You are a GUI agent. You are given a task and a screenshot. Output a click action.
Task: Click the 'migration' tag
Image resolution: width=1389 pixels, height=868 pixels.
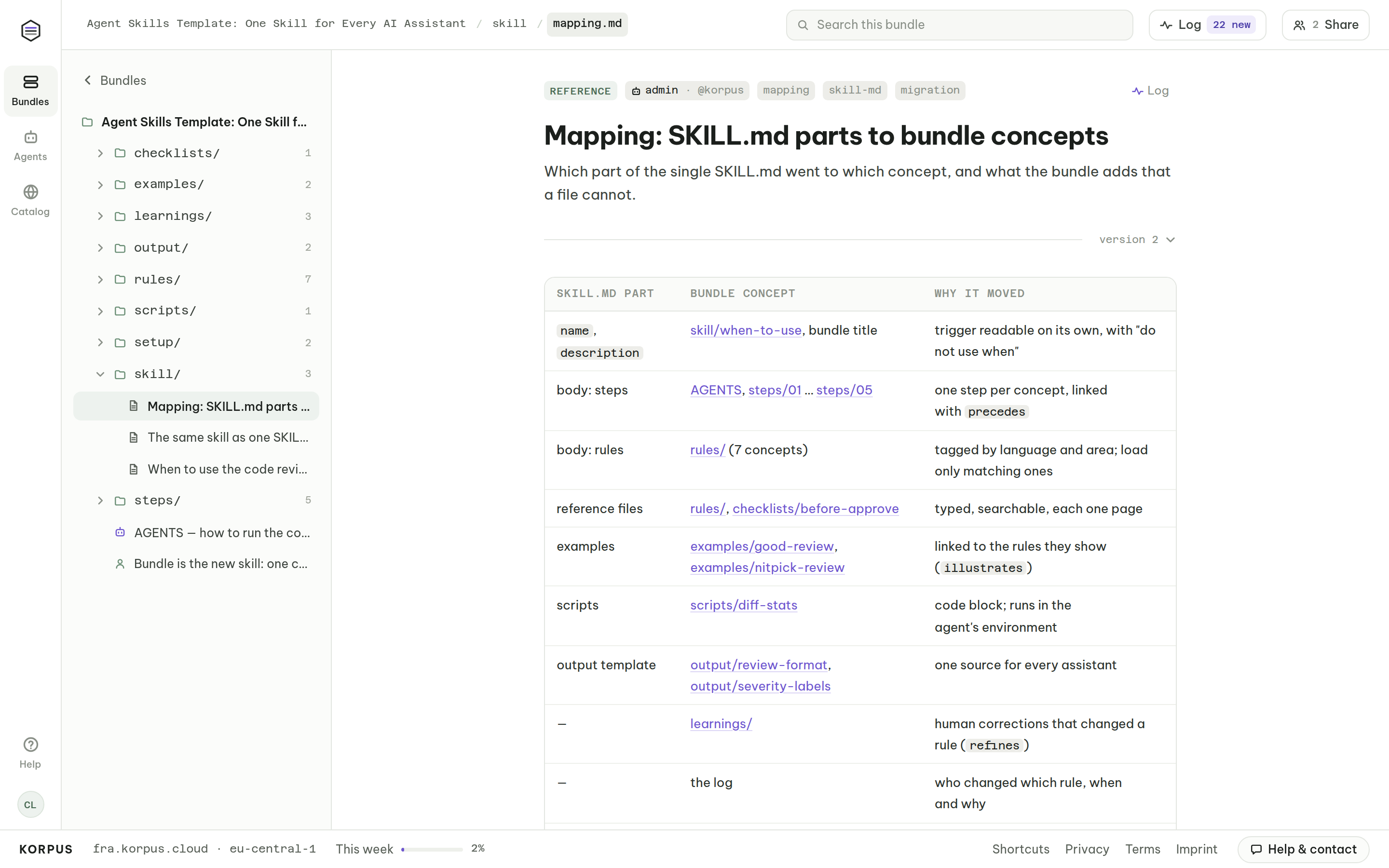point(930,90)
